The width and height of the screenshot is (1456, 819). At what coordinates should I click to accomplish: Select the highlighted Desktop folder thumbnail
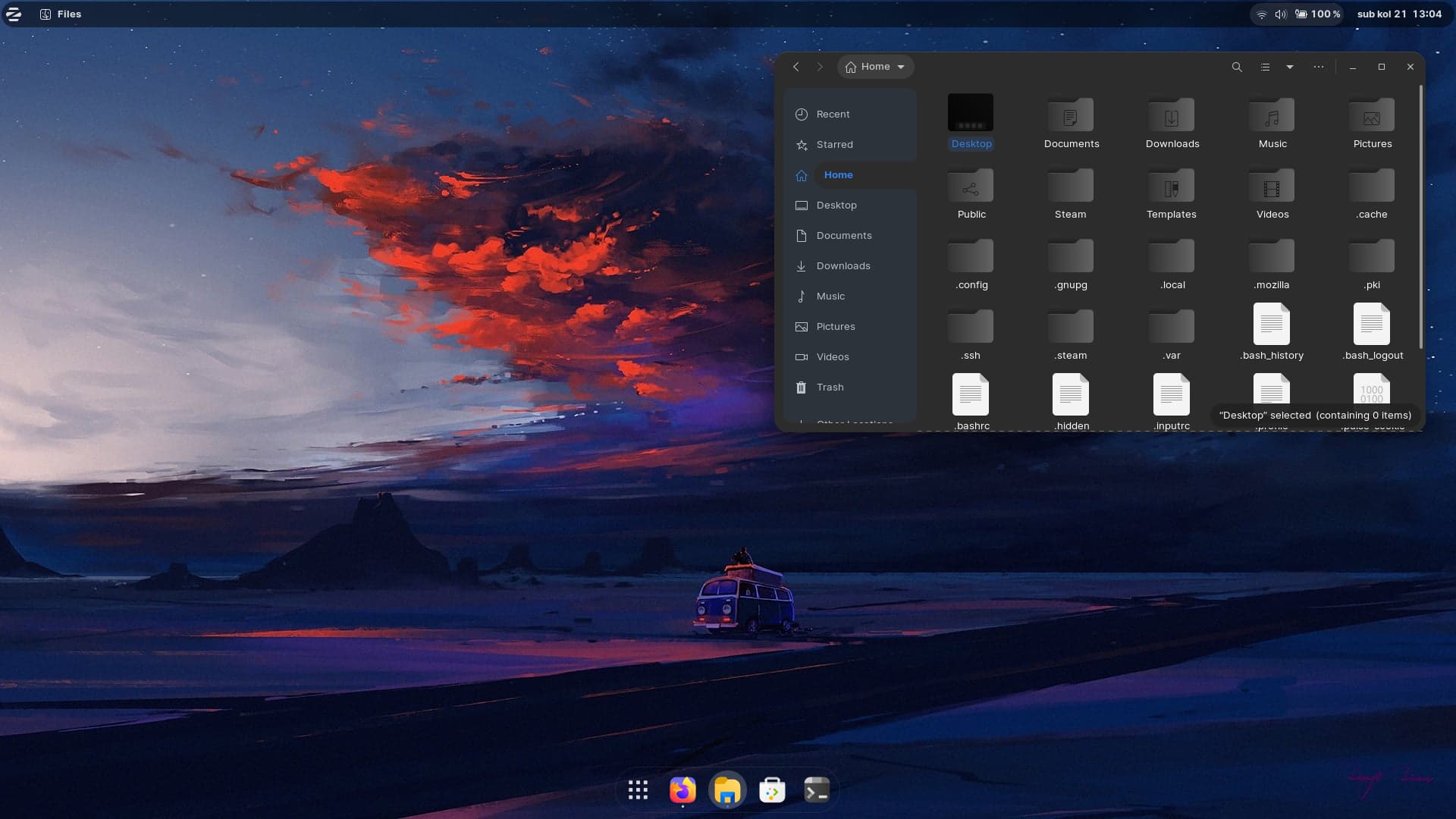tap(971, 113)
